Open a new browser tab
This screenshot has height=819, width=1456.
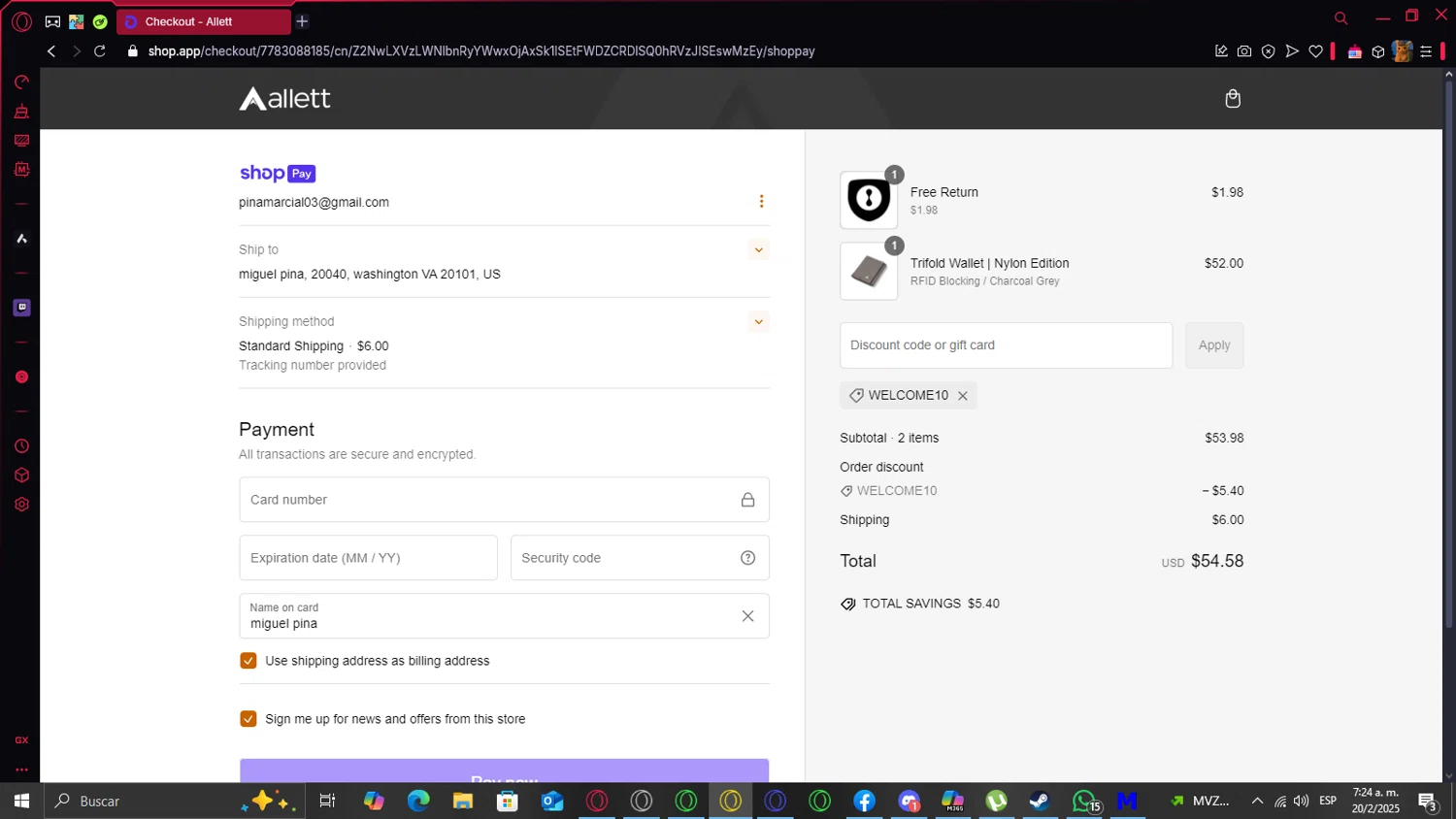pos(302,21)
